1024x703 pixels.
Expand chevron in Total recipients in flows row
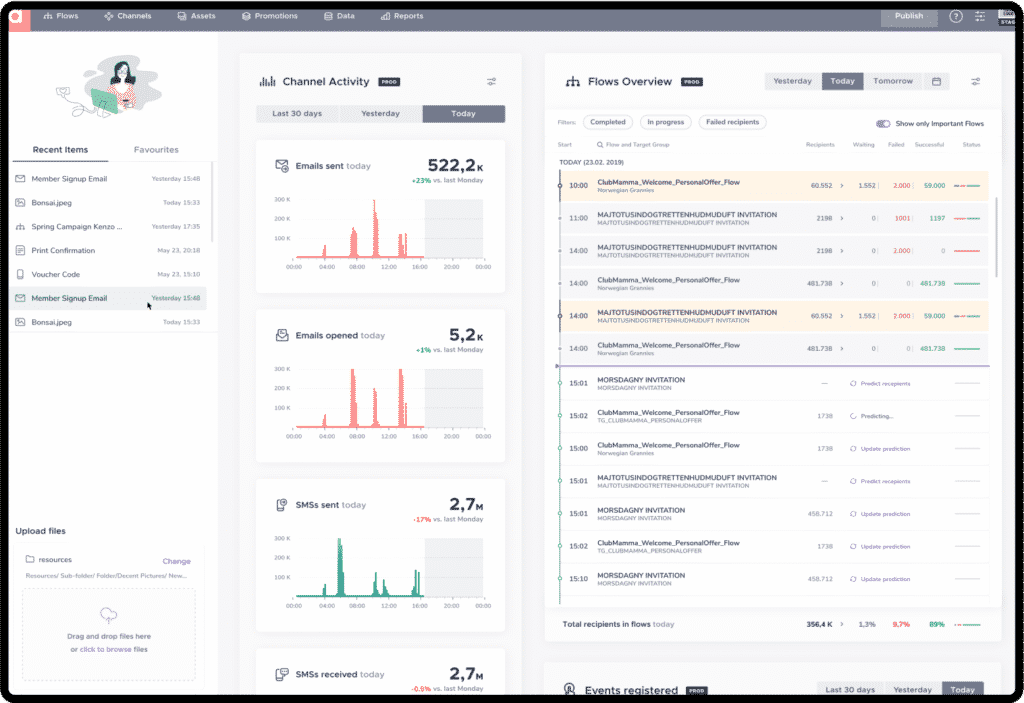coord(842,625)
